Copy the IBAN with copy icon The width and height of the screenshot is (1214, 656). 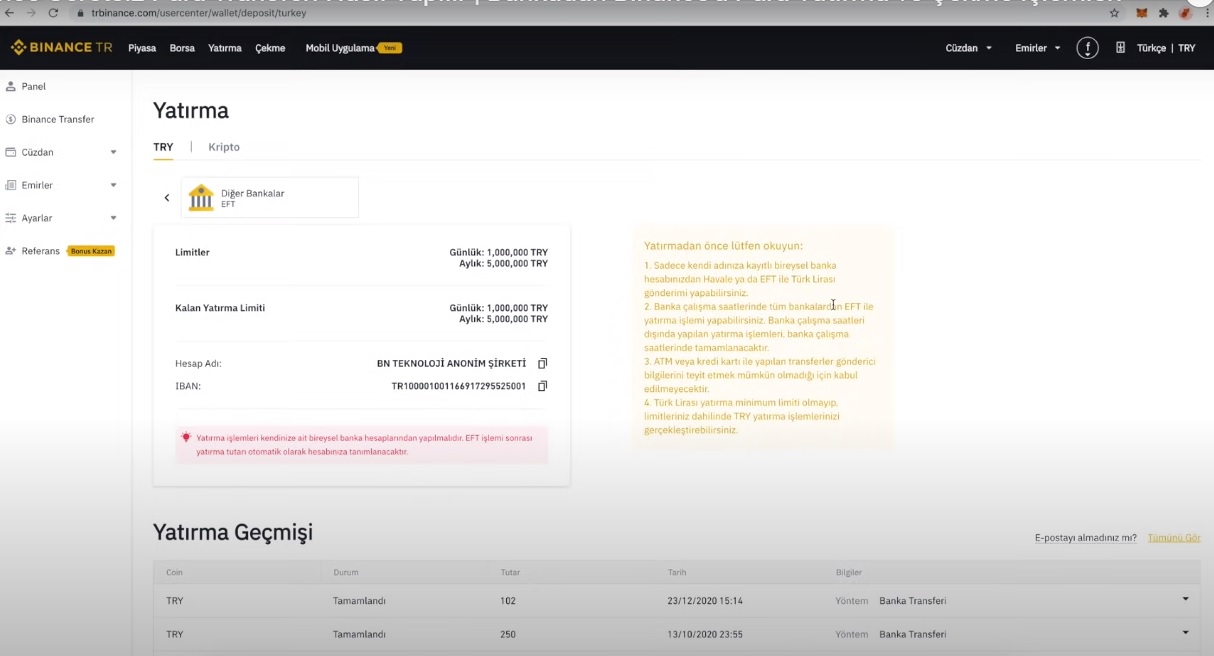pyautogui.click(x=543, y=386)
